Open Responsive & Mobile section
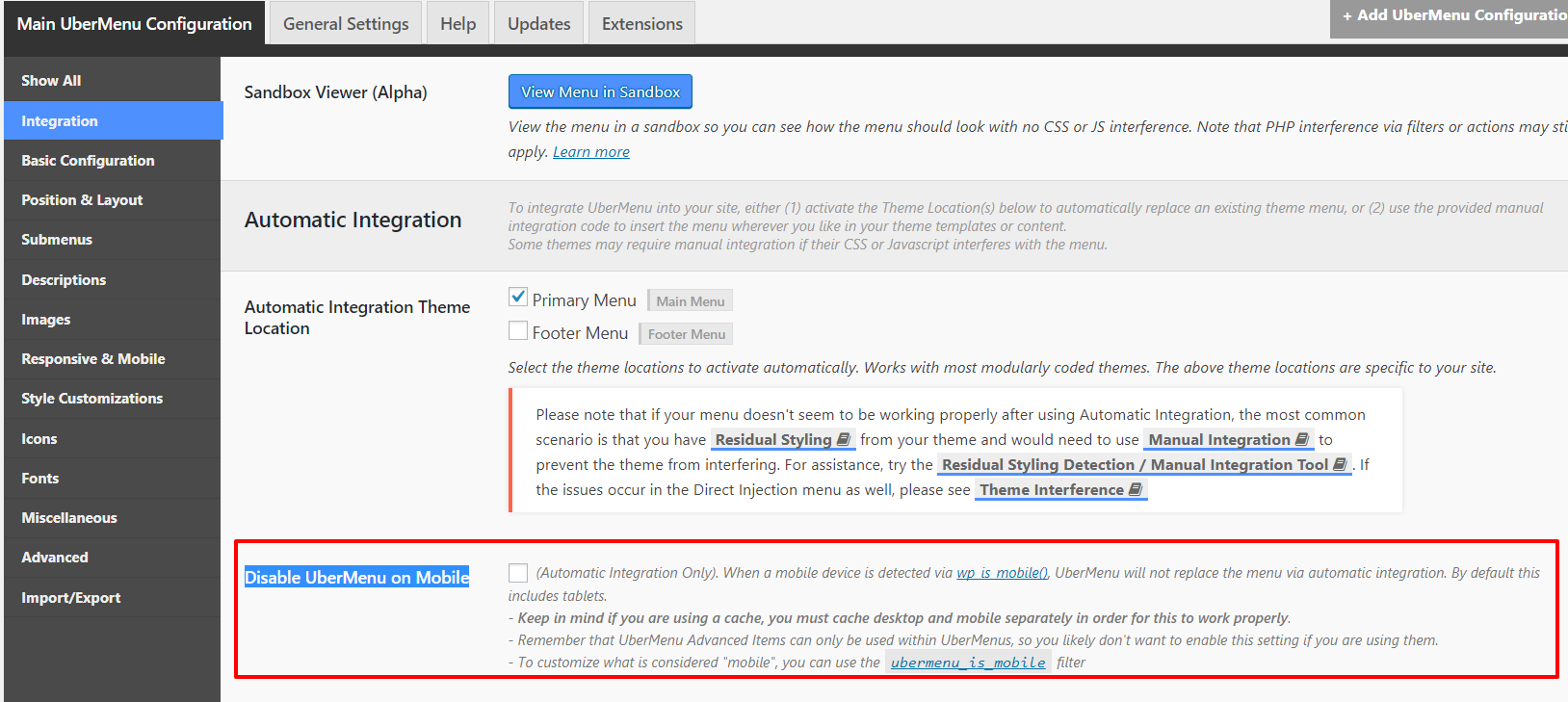This screenshot has width=1568, height=702. pyautogui.click(x=112, y=359)
